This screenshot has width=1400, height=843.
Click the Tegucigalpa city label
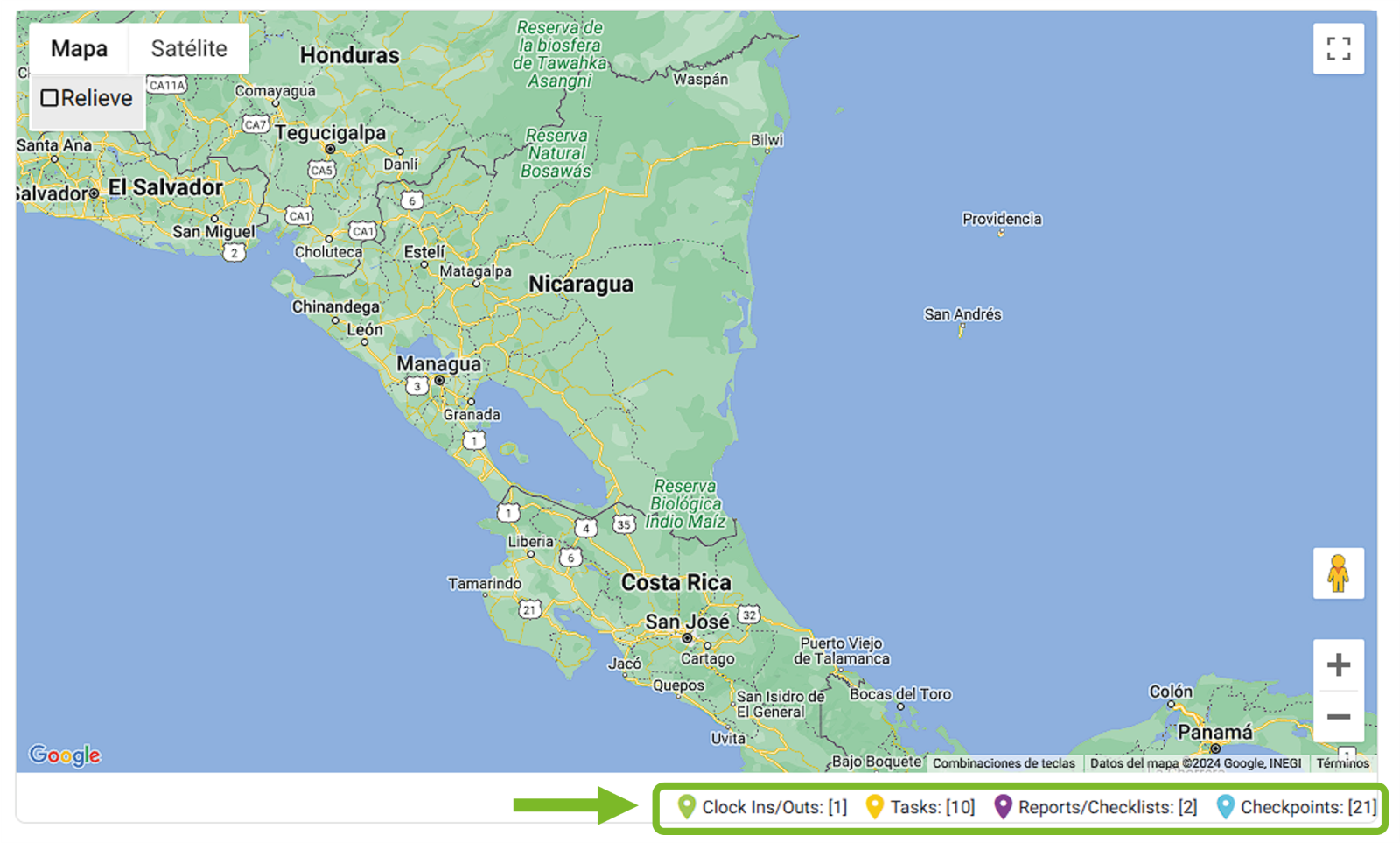330,133
